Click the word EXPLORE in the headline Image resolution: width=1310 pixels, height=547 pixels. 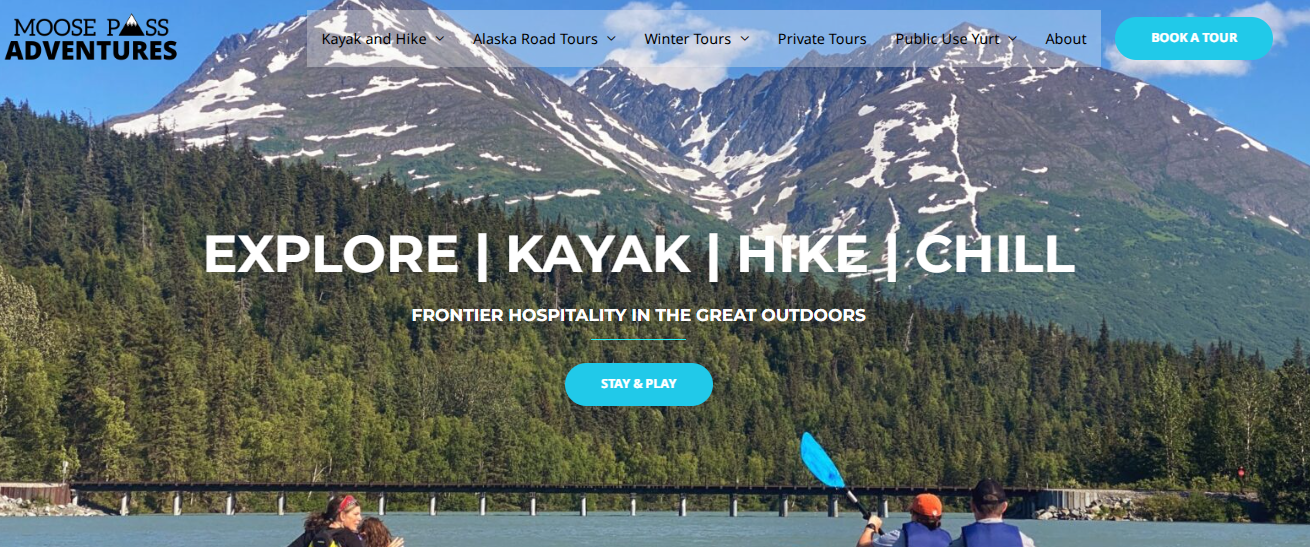point(331,254)
